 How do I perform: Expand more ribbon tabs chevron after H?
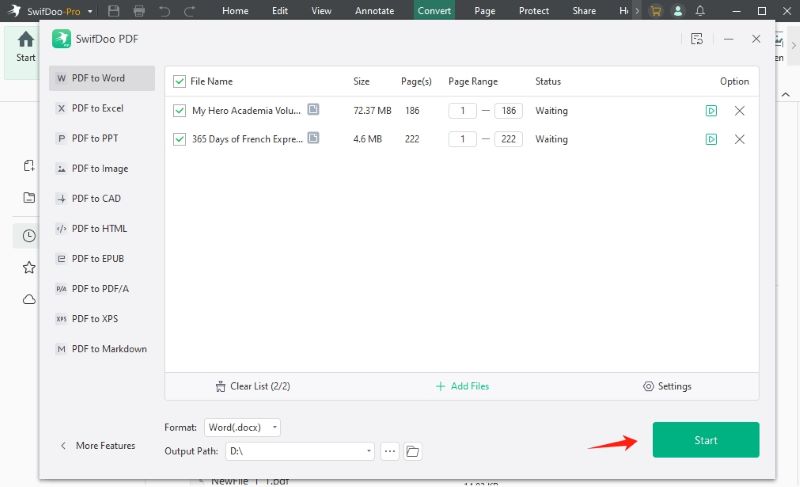click(x=637, y=11)
